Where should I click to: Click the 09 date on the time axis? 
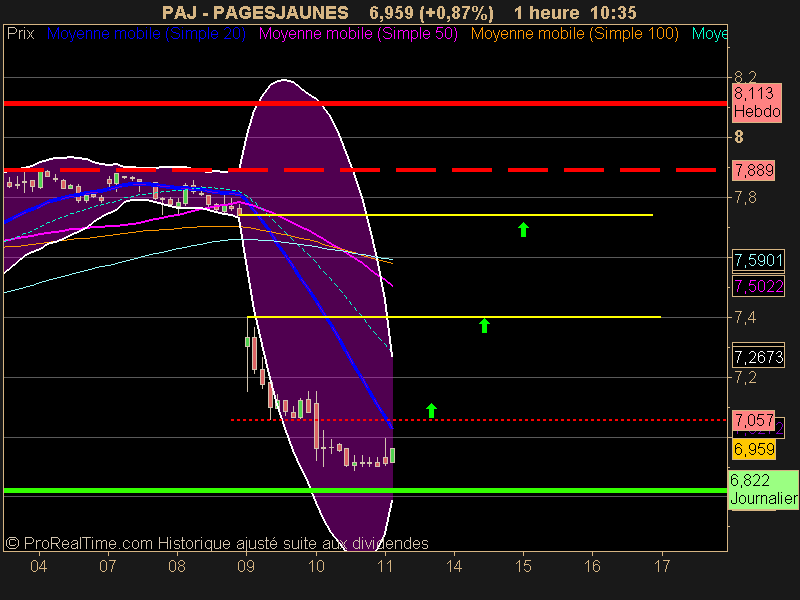coord(246,566)
